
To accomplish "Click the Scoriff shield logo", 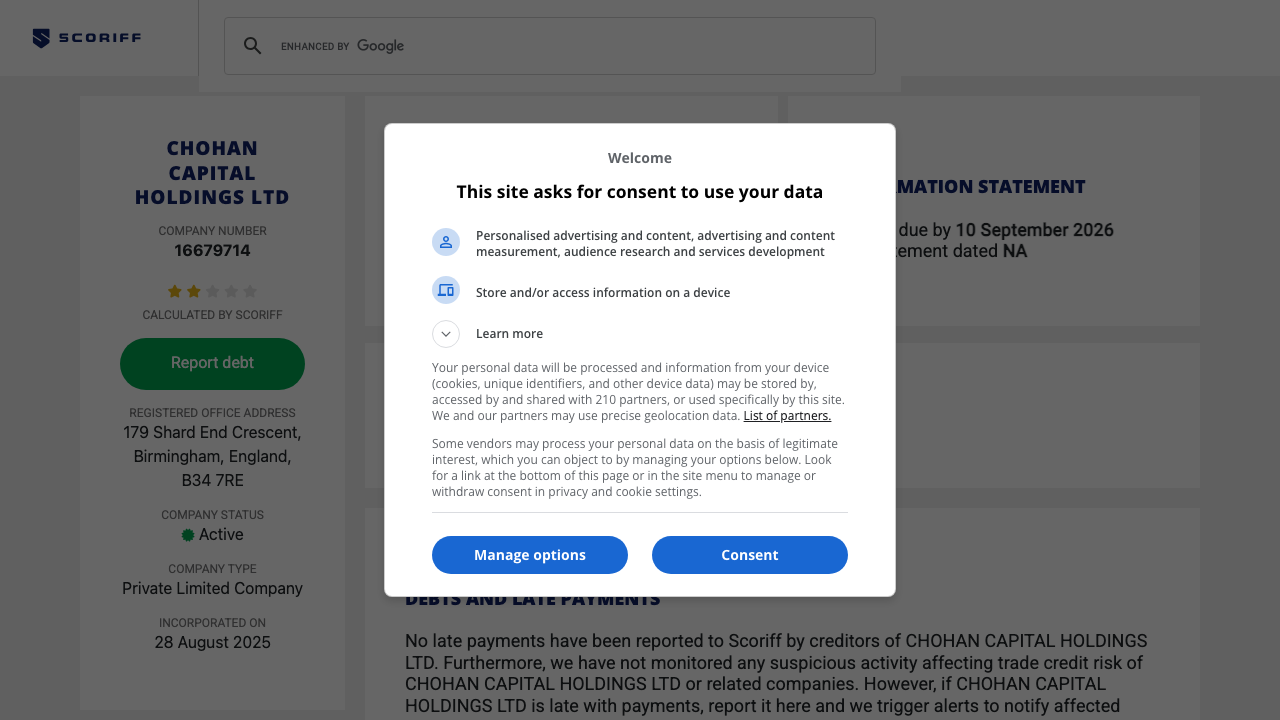I will [41, 38].
